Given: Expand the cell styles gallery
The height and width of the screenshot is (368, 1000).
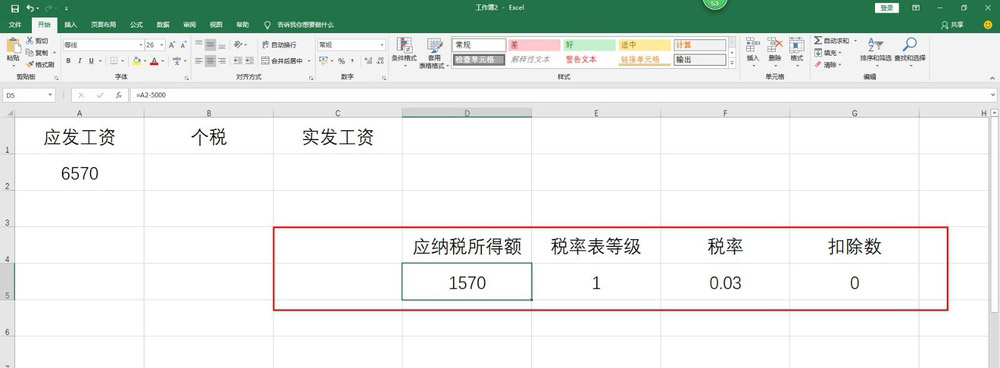Looking at the screenshot, I should click(x=732, y=63).
